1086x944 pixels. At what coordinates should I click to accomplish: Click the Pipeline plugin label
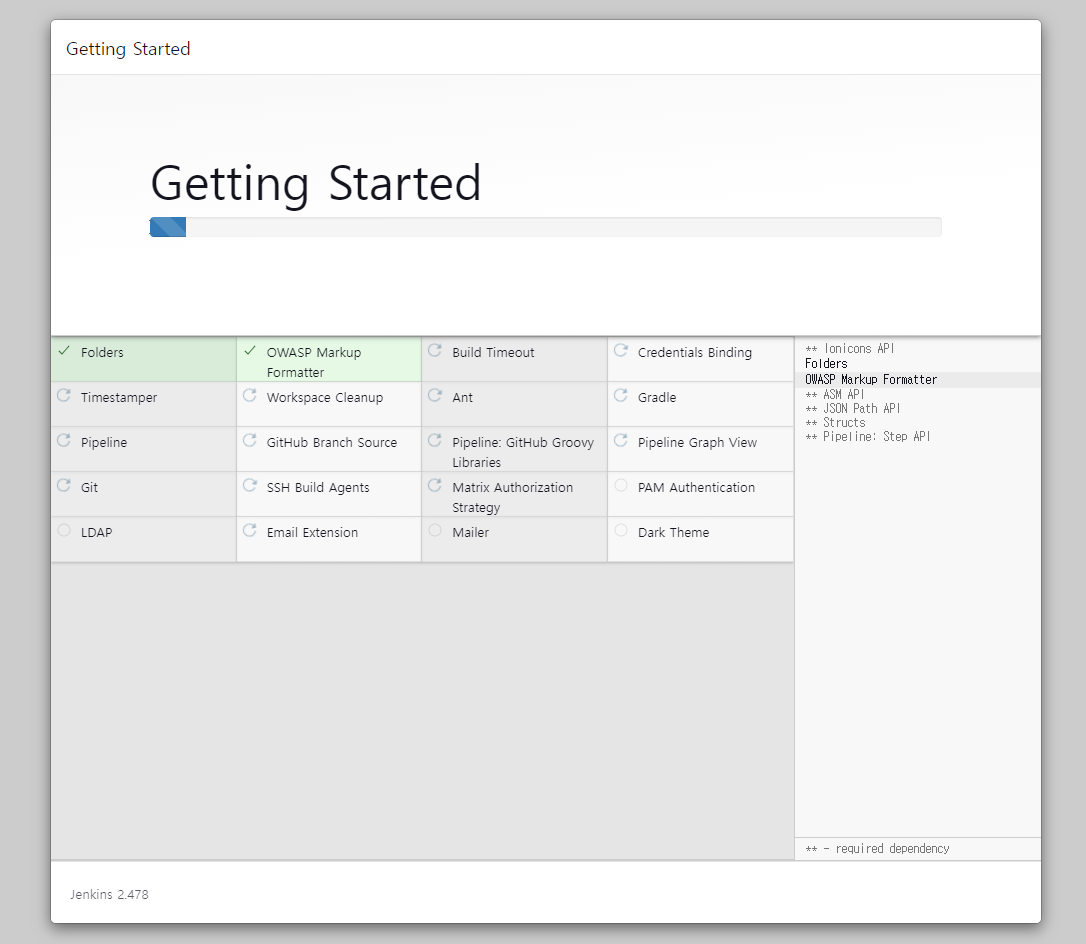click(104, 443)
